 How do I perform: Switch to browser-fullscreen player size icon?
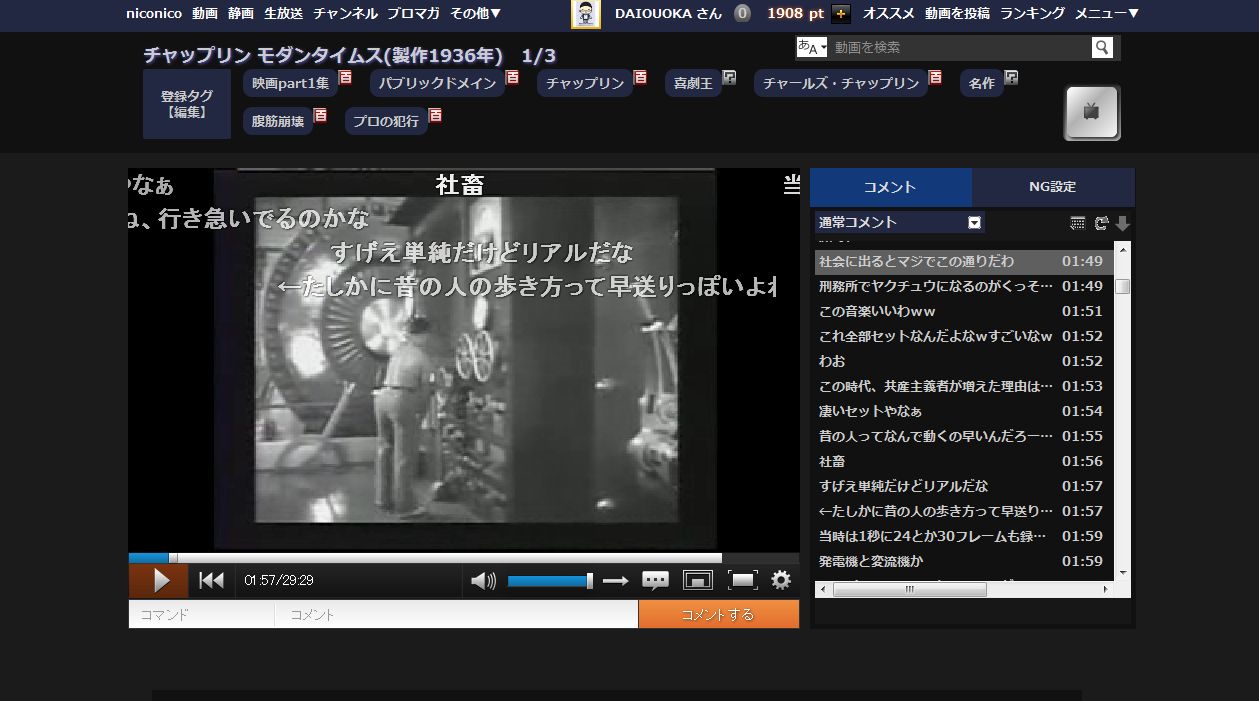click(x=698, y=580)
